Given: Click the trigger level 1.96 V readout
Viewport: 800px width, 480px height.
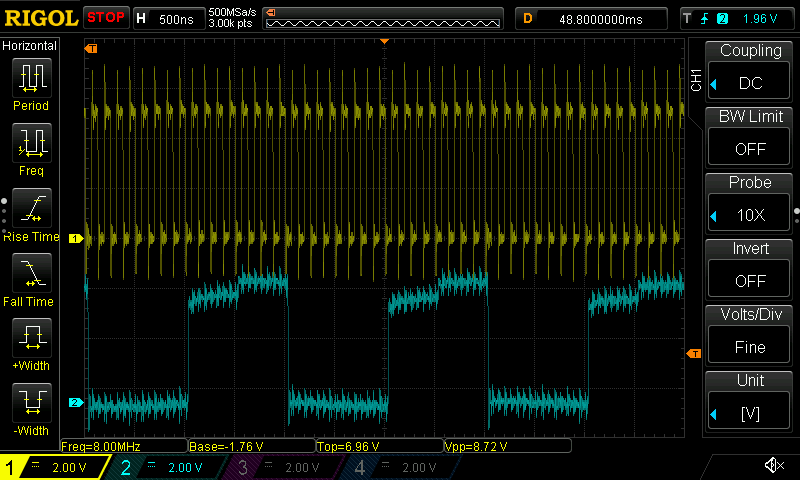Looking at the screenshot, I should [760, 19].
